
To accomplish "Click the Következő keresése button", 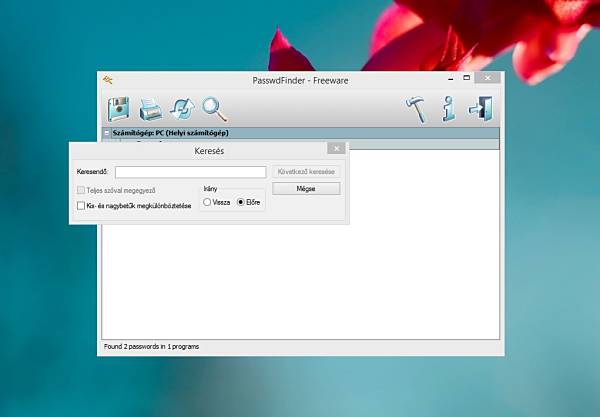I will (x=306, y=172).
